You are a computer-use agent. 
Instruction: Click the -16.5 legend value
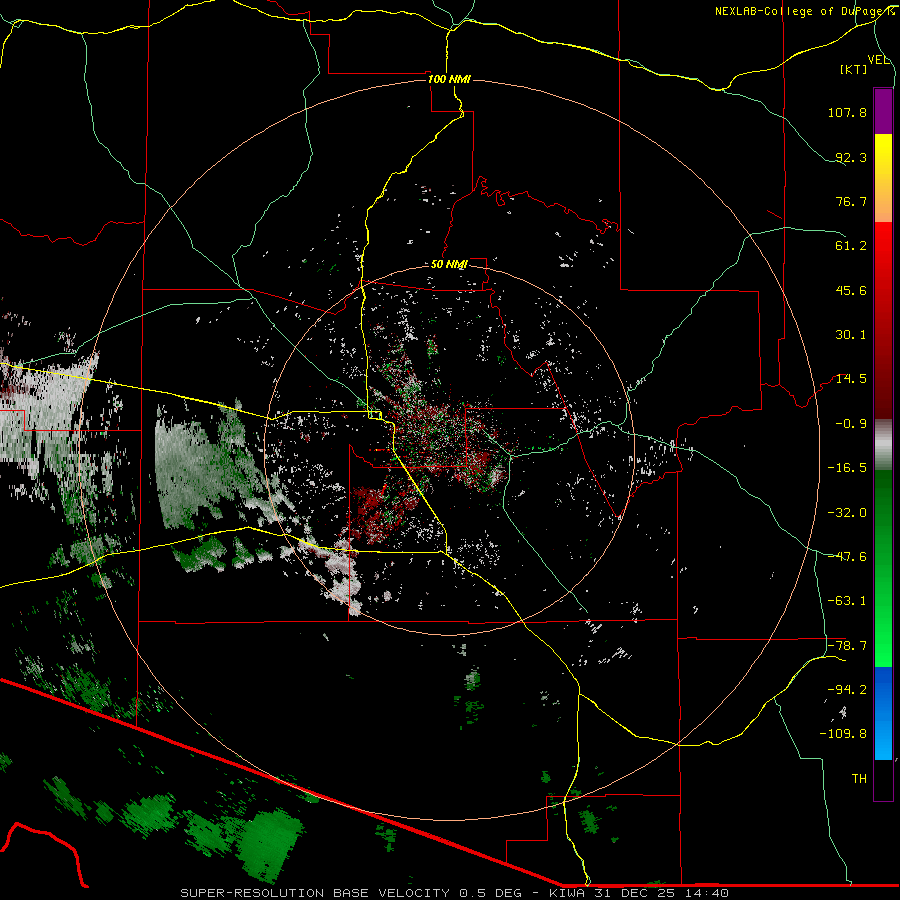click(847, 468)
